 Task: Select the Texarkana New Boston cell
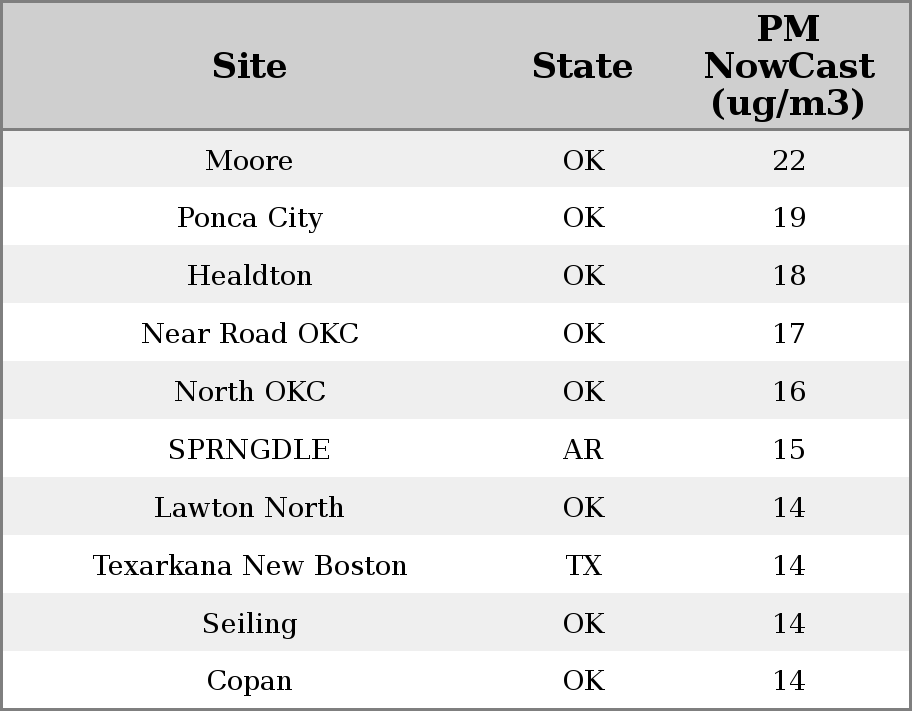(249, 565)
